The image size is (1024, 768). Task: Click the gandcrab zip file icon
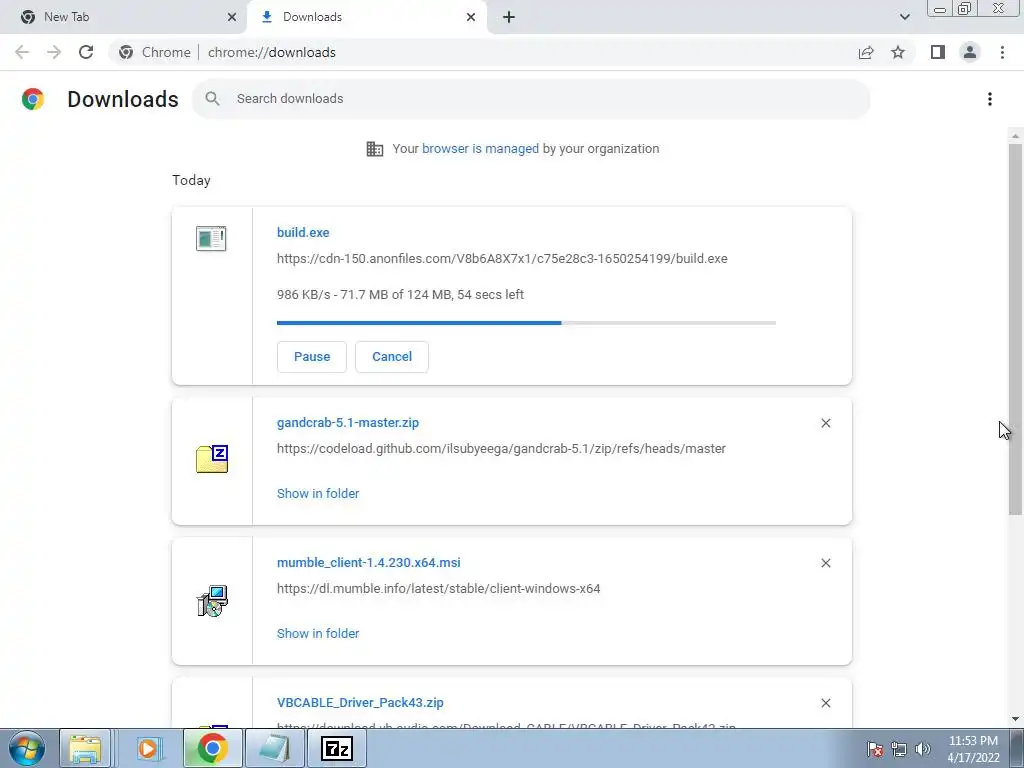coord(212,458)
